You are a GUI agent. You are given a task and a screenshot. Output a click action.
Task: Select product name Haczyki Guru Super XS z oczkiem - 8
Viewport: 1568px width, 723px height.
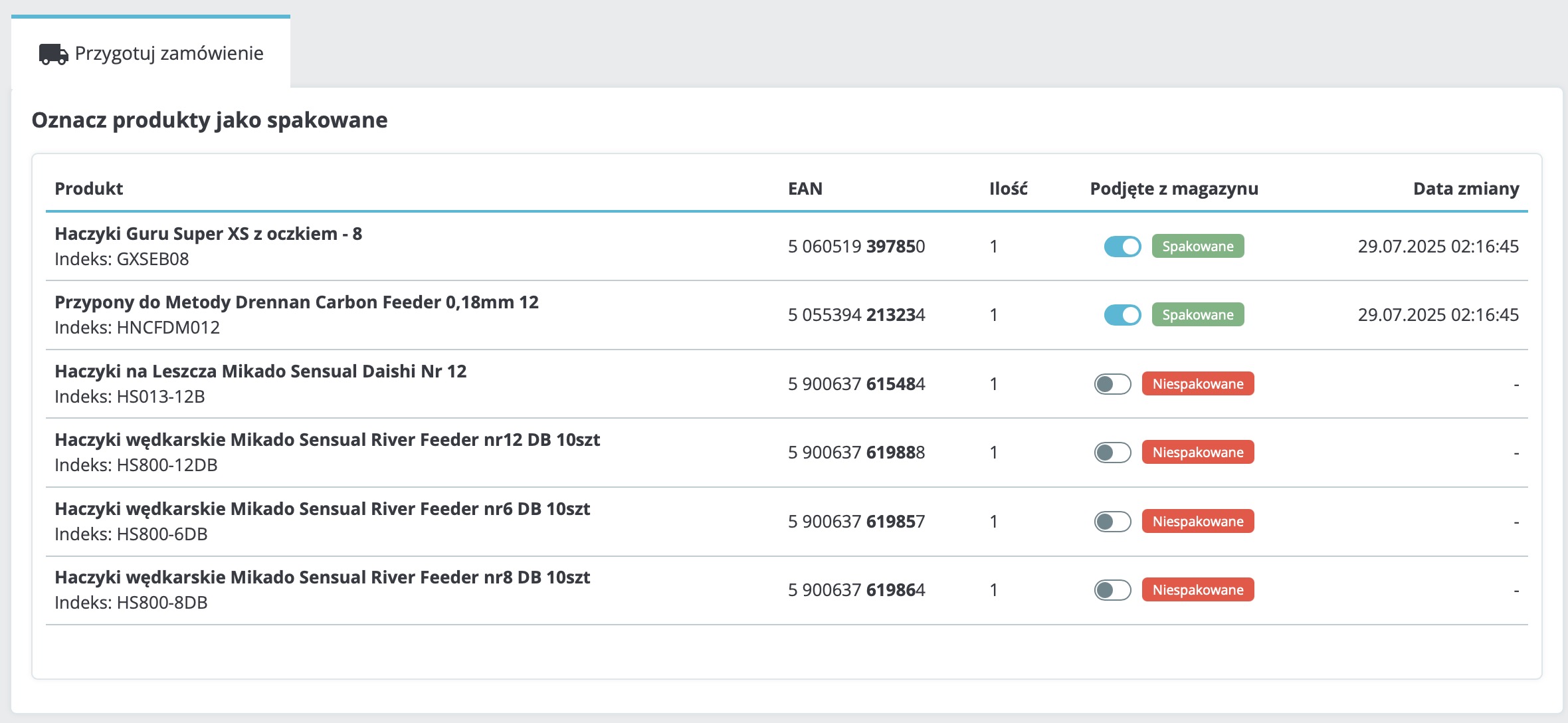point(208,234)
